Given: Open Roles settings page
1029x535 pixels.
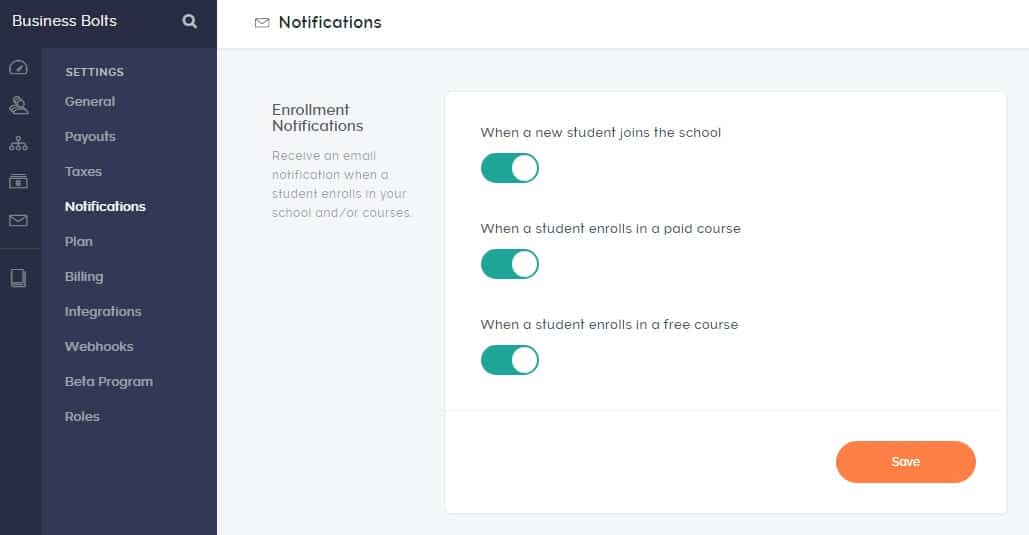Looking at the screenshot, I should tap(82, 417).
